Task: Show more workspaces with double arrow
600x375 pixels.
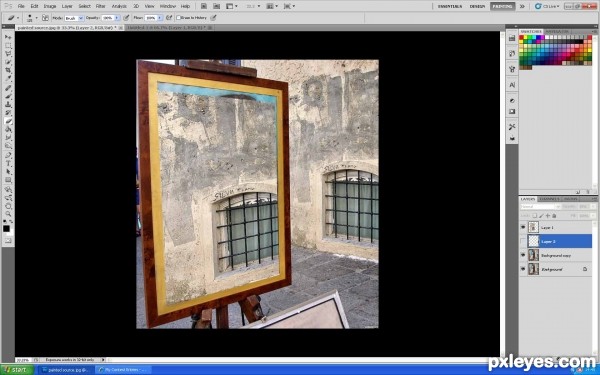Action: [522, 6]
